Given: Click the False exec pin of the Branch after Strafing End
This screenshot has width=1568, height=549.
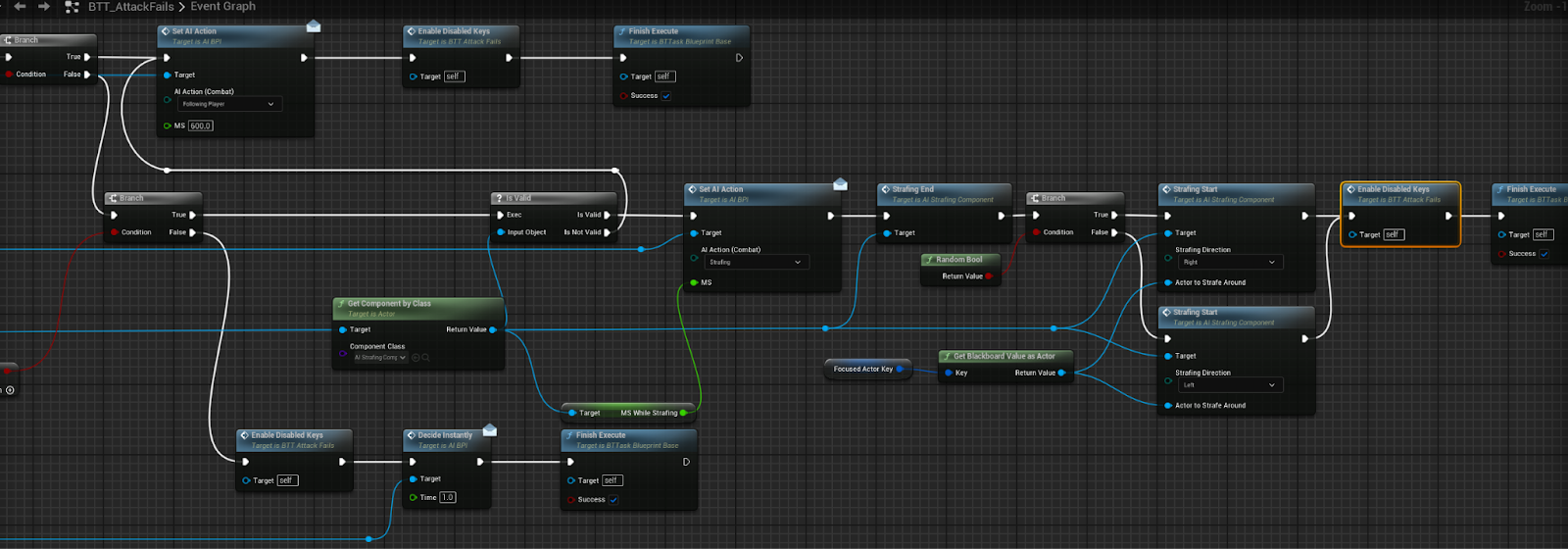Looking at the screenshot, I should pyautogui.click(x=1114, y=232).
